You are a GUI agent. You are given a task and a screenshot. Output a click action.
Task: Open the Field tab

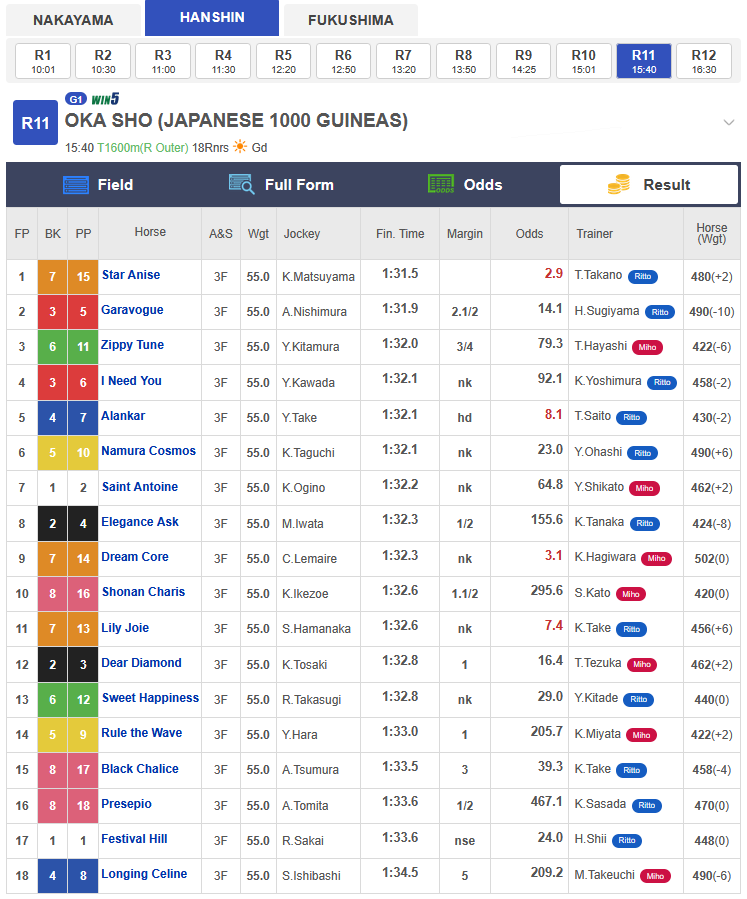97,185
